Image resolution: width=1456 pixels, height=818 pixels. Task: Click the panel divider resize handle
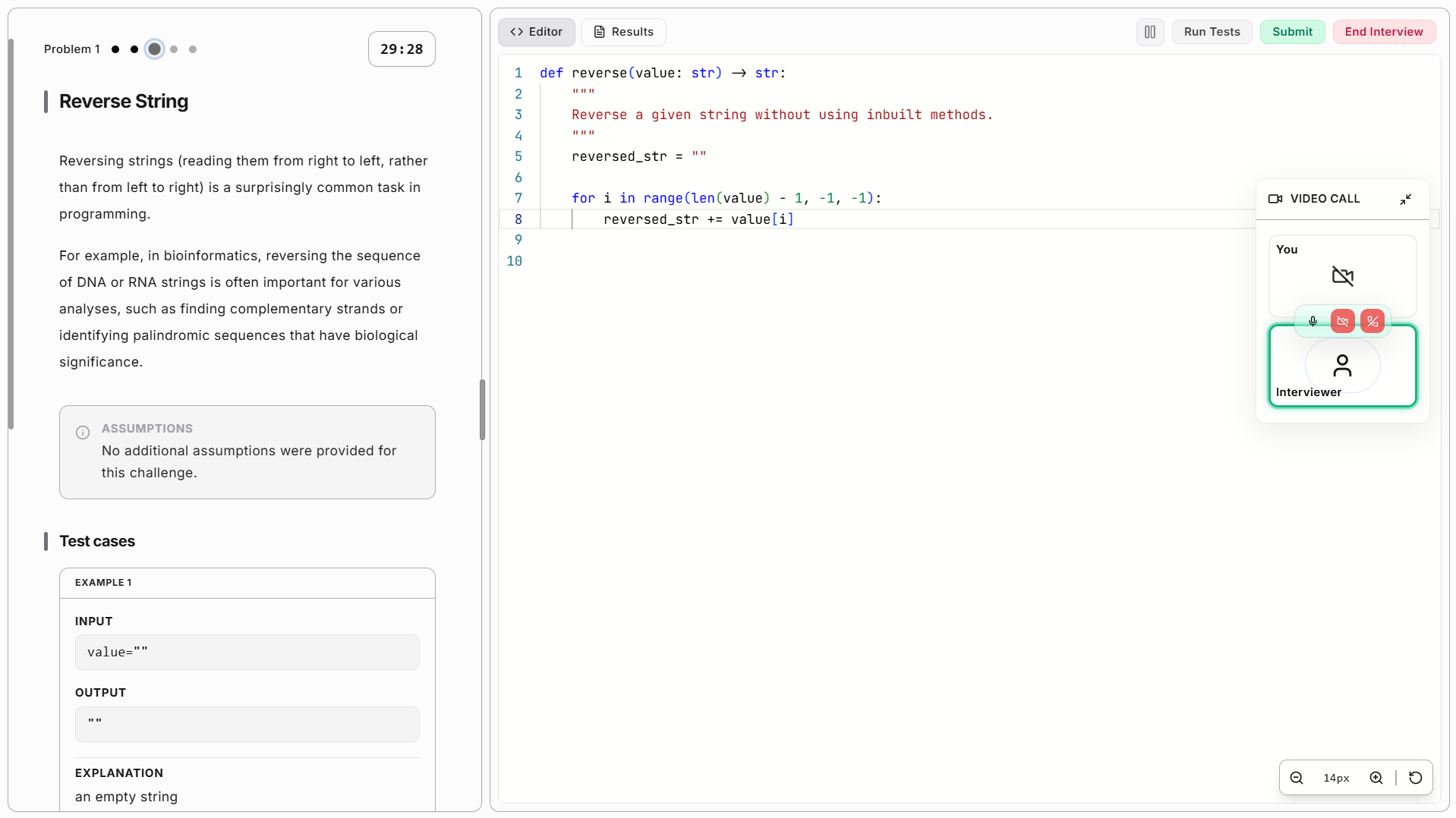tap(482, 410)
